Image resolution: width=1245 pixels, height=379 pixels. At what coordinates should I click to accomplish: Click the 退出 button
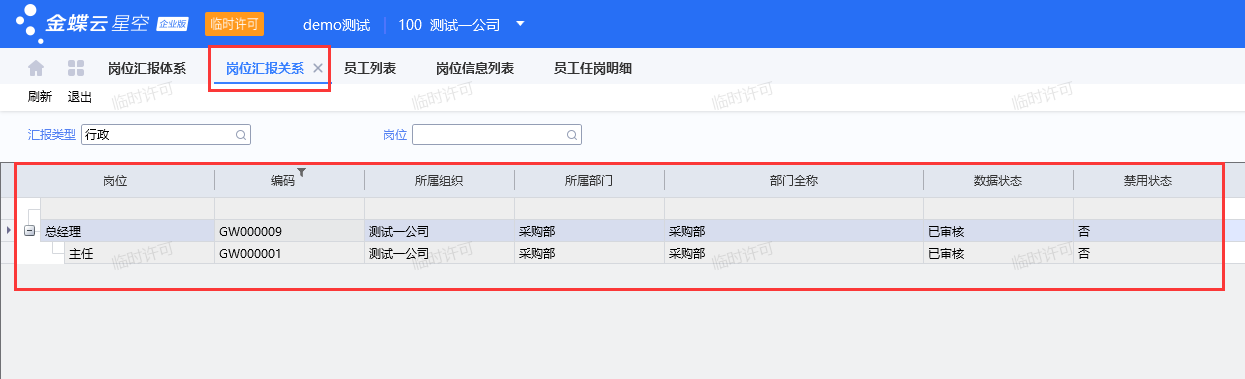pyautogui.click(x=79, y=97)
